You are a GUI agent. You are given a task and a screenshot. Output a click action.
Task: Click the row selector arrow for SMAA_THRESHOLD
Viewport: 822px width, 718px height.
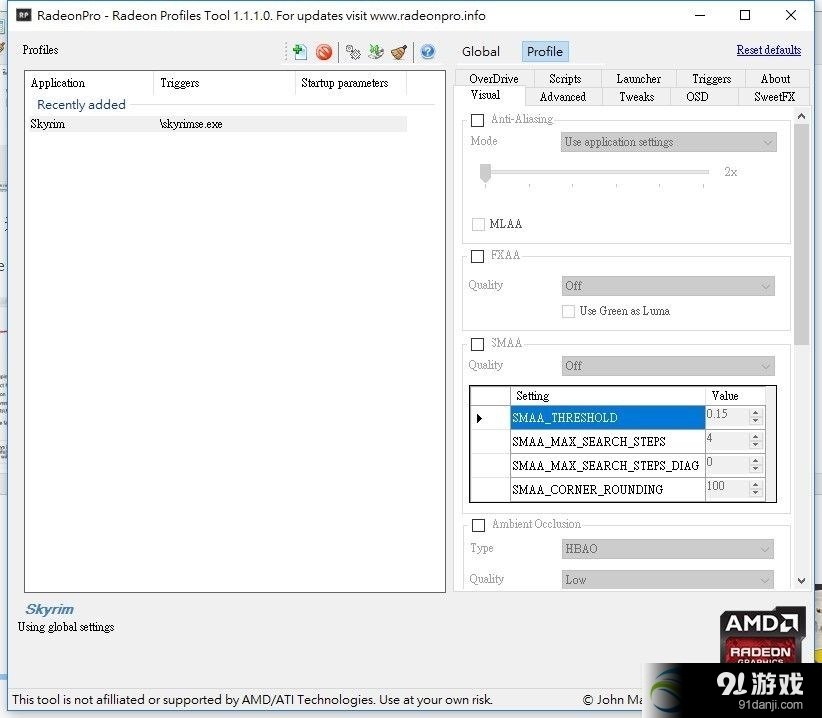tap(490, 418)
